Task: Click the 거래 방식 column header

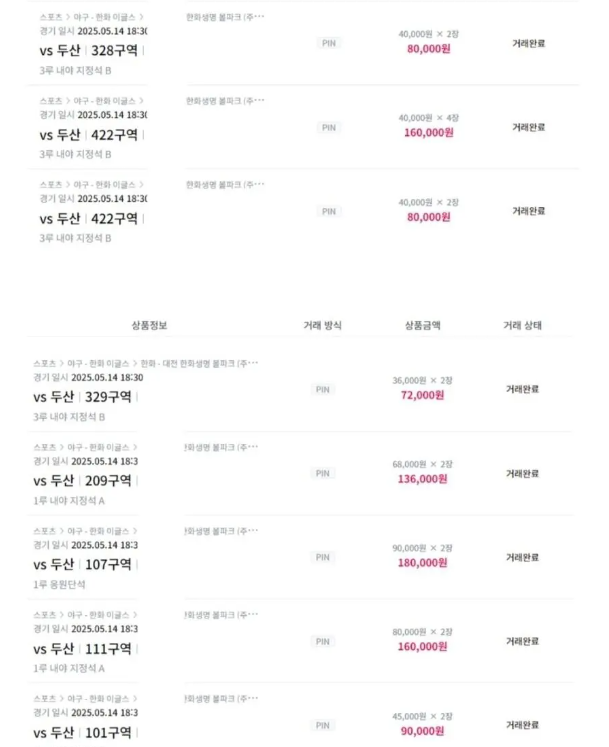Action: click(323, 325)
